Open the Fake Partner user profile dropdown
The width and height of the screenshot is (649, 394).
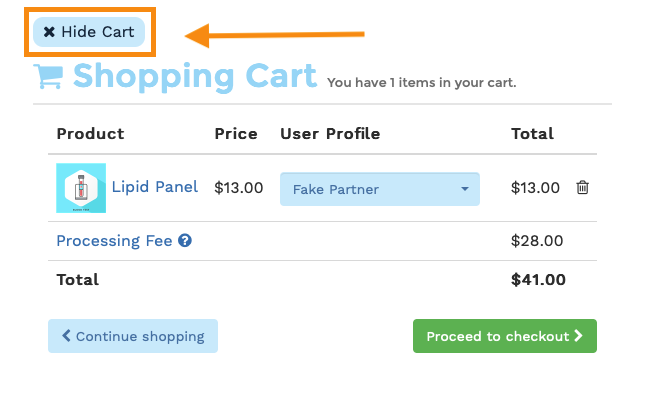click(380, 189)
